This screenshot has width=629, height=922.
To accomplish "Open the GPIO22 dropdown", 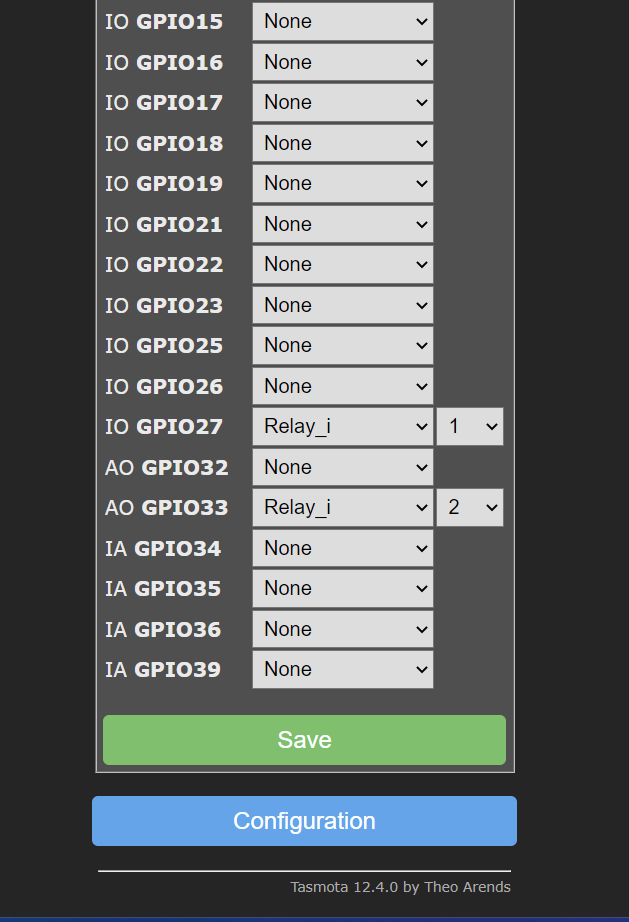I will coord(342,264).
